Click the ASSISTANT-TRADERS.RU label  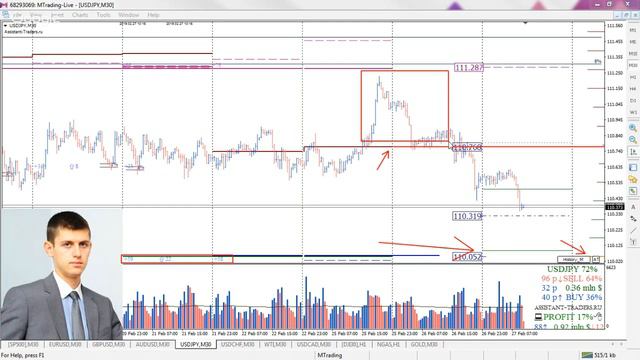tap(568, 308)
